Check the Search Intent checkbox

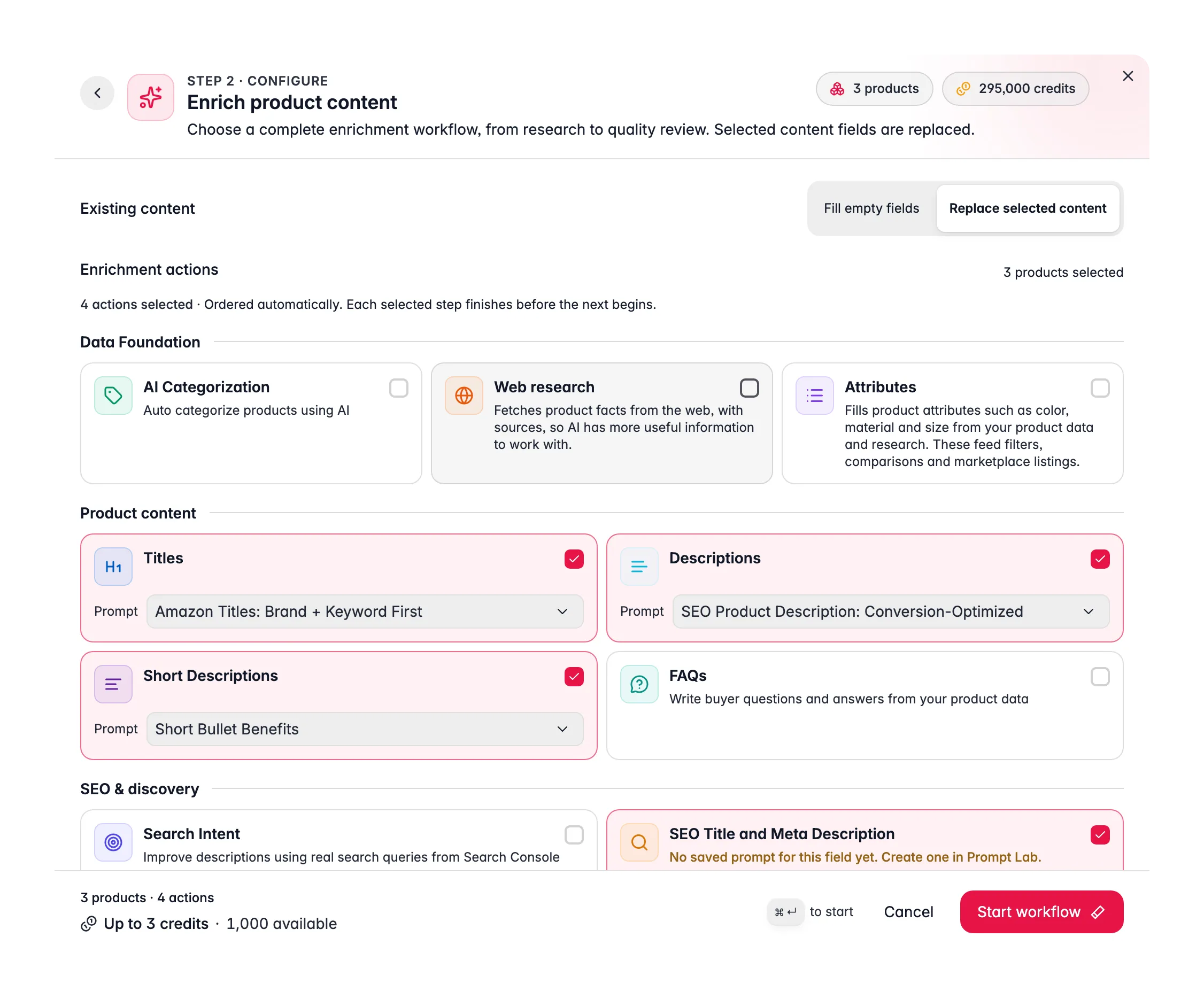coord(574,834)
